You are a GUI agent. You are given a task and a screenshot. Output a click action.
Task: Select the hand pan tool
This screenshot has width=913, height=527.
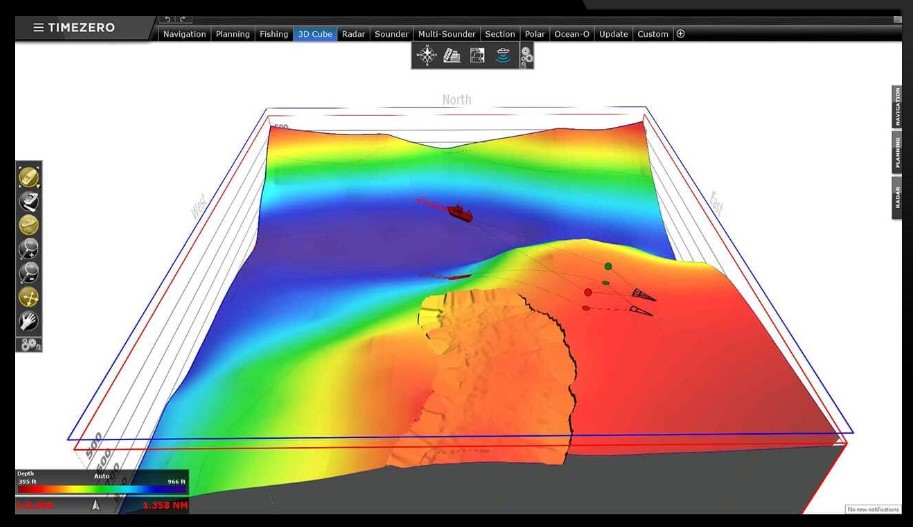click(29, 321)
